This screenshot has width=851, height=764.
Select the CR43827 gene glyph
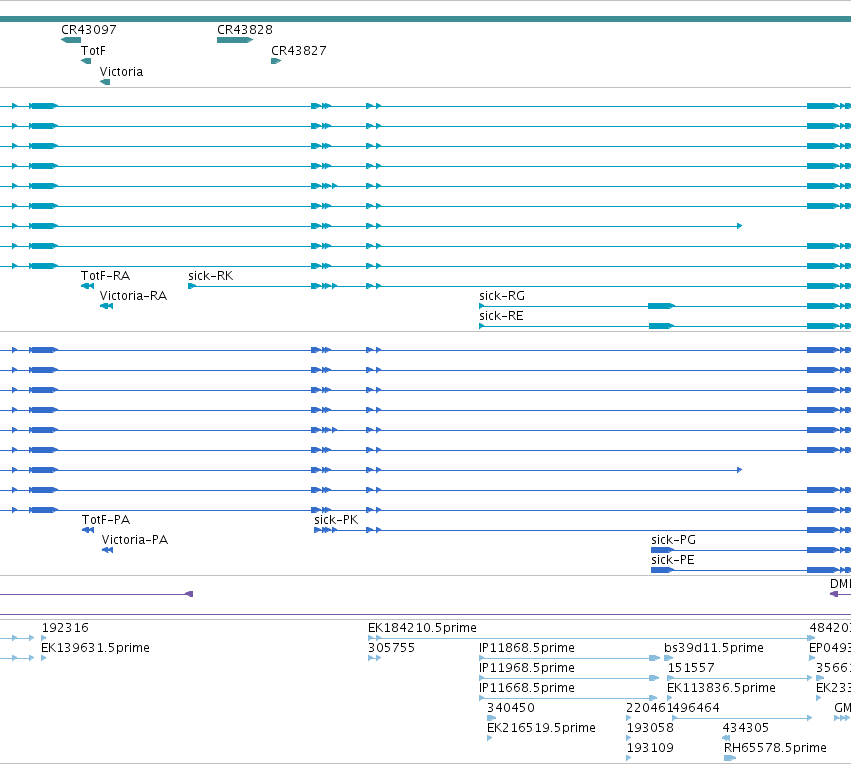click(x=276, y=61)
